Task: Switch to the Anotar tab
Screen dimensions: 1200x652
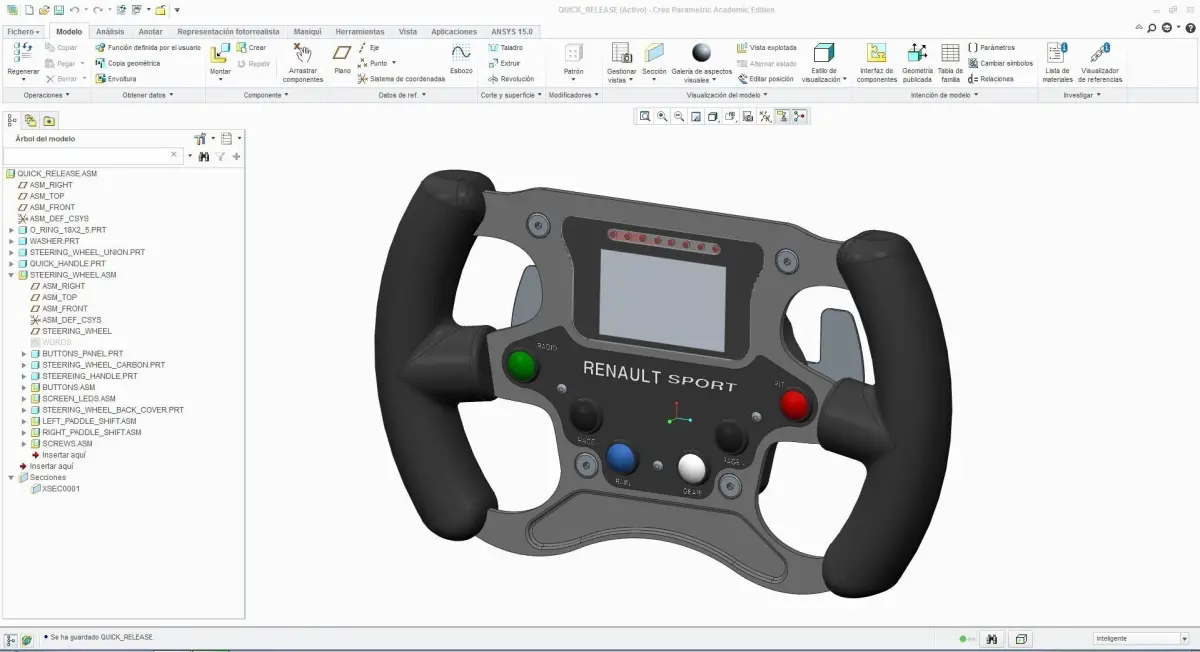Action: 150,31
